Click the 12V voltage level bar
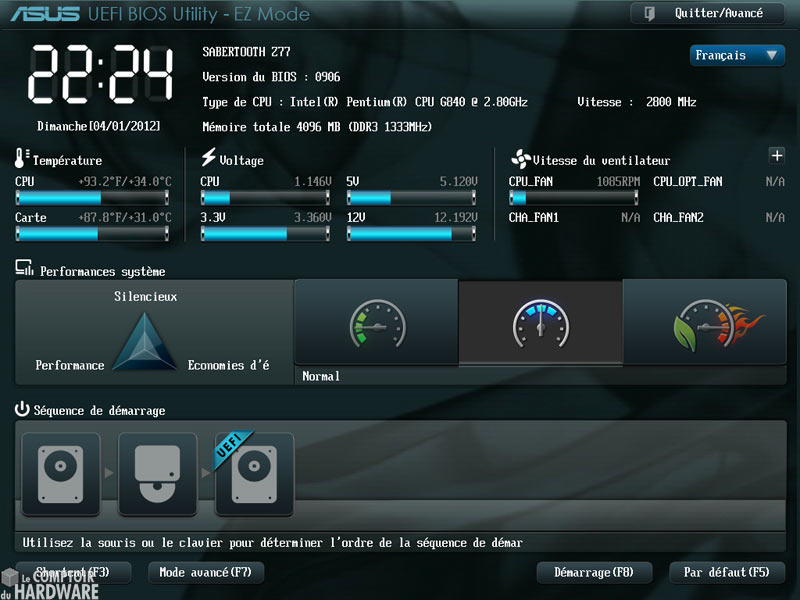Screen dimensions: 800x600 [x=412, y=232]
